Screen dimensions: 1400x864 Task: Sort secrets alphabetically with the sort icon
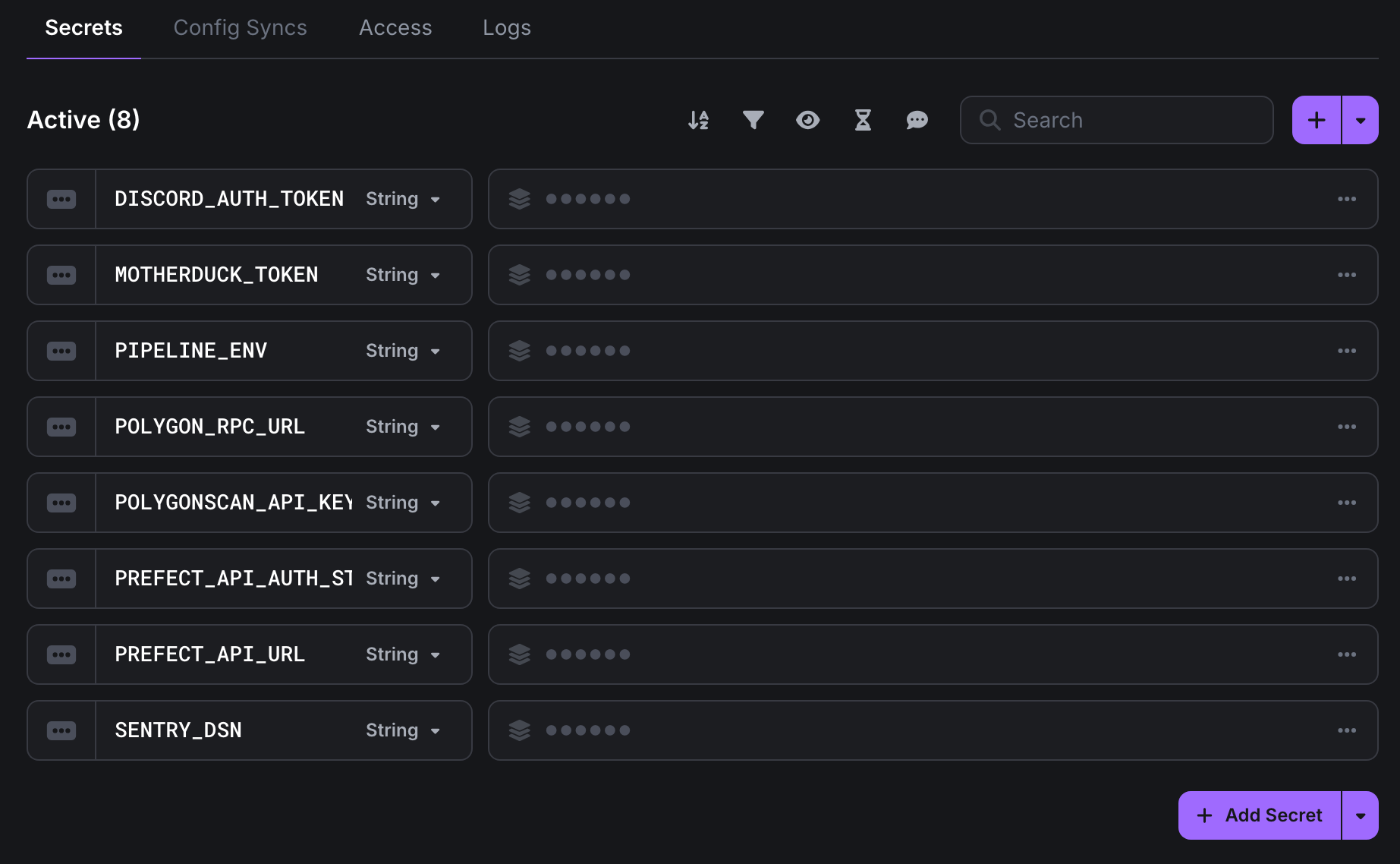tap(698, 120)
